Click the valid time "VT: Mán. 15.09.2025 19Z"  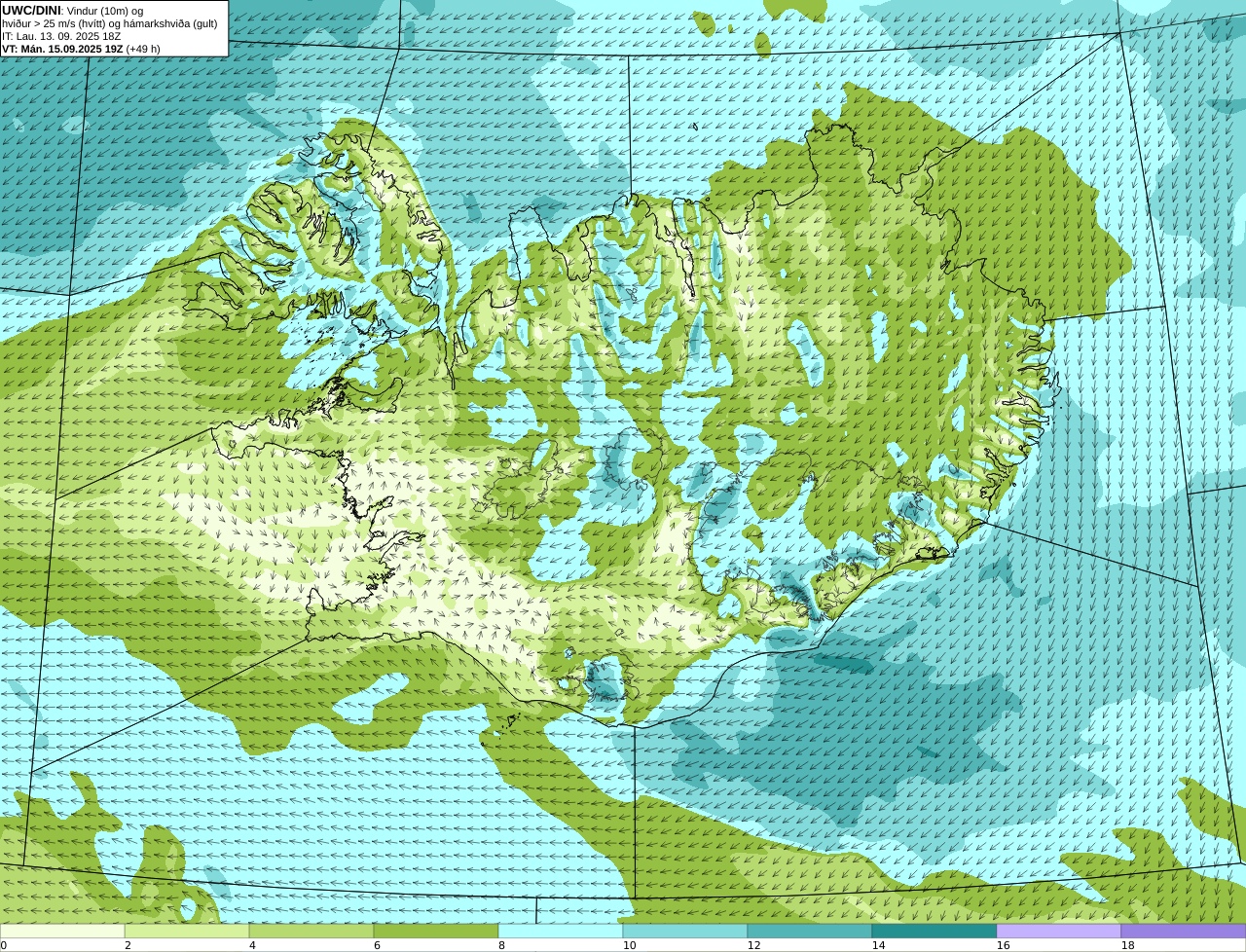(62, 49)
